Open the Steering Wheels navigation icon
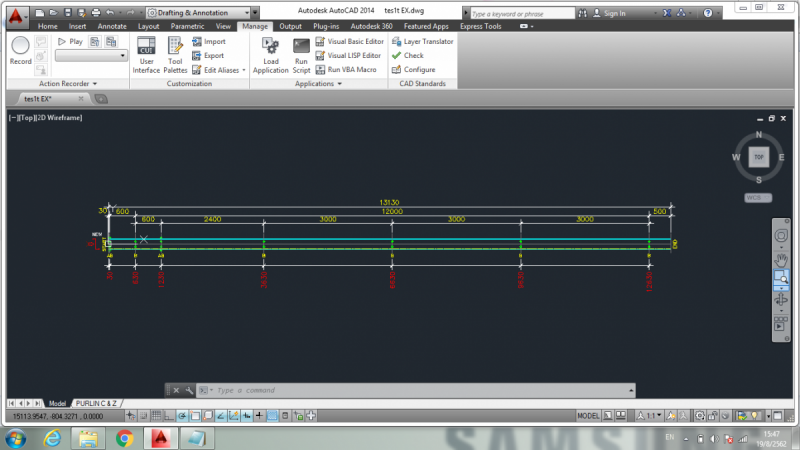 click(x=781, y=236)
